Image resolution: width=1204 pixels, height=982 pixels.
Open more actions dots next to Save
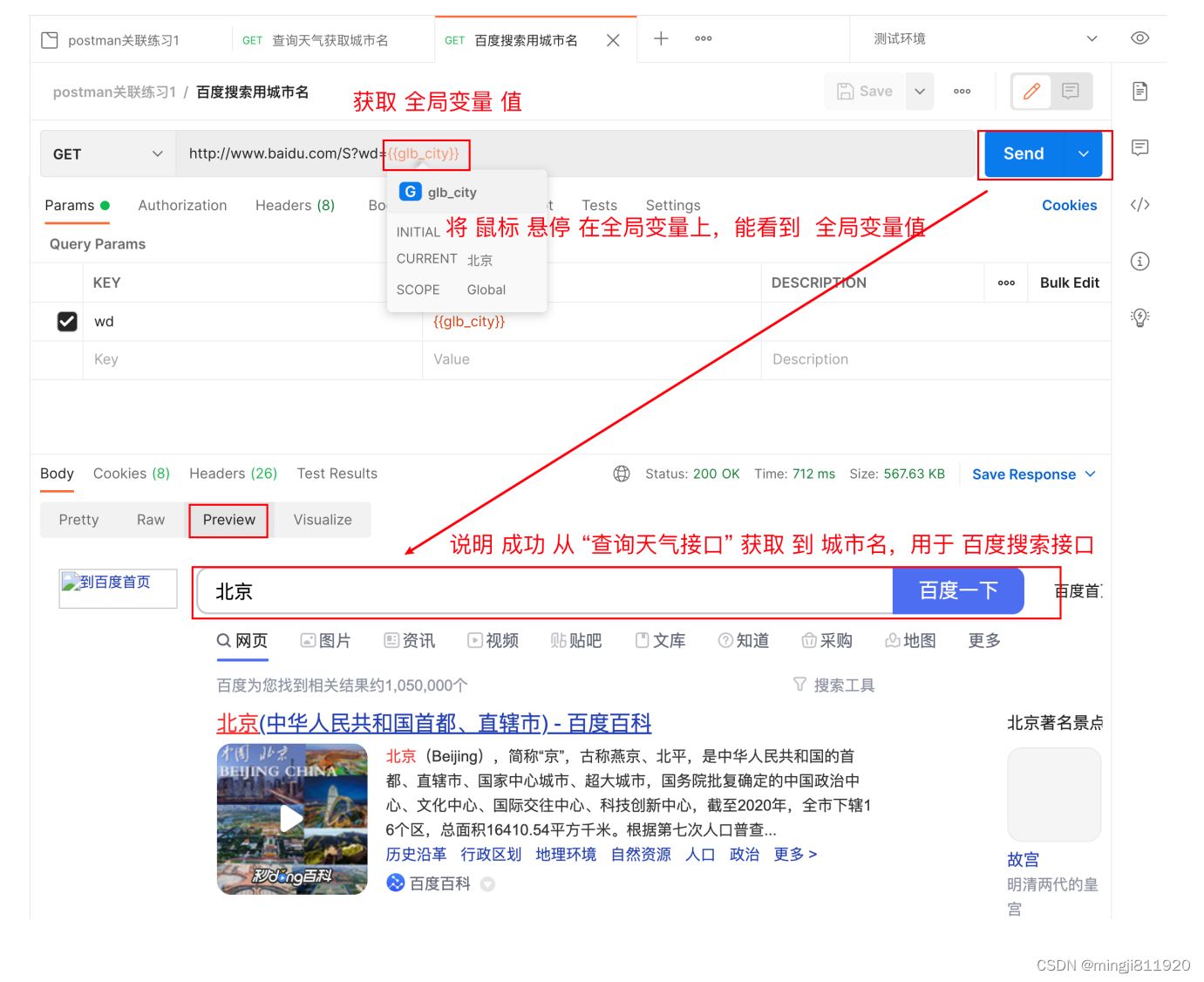click(962, 92)
